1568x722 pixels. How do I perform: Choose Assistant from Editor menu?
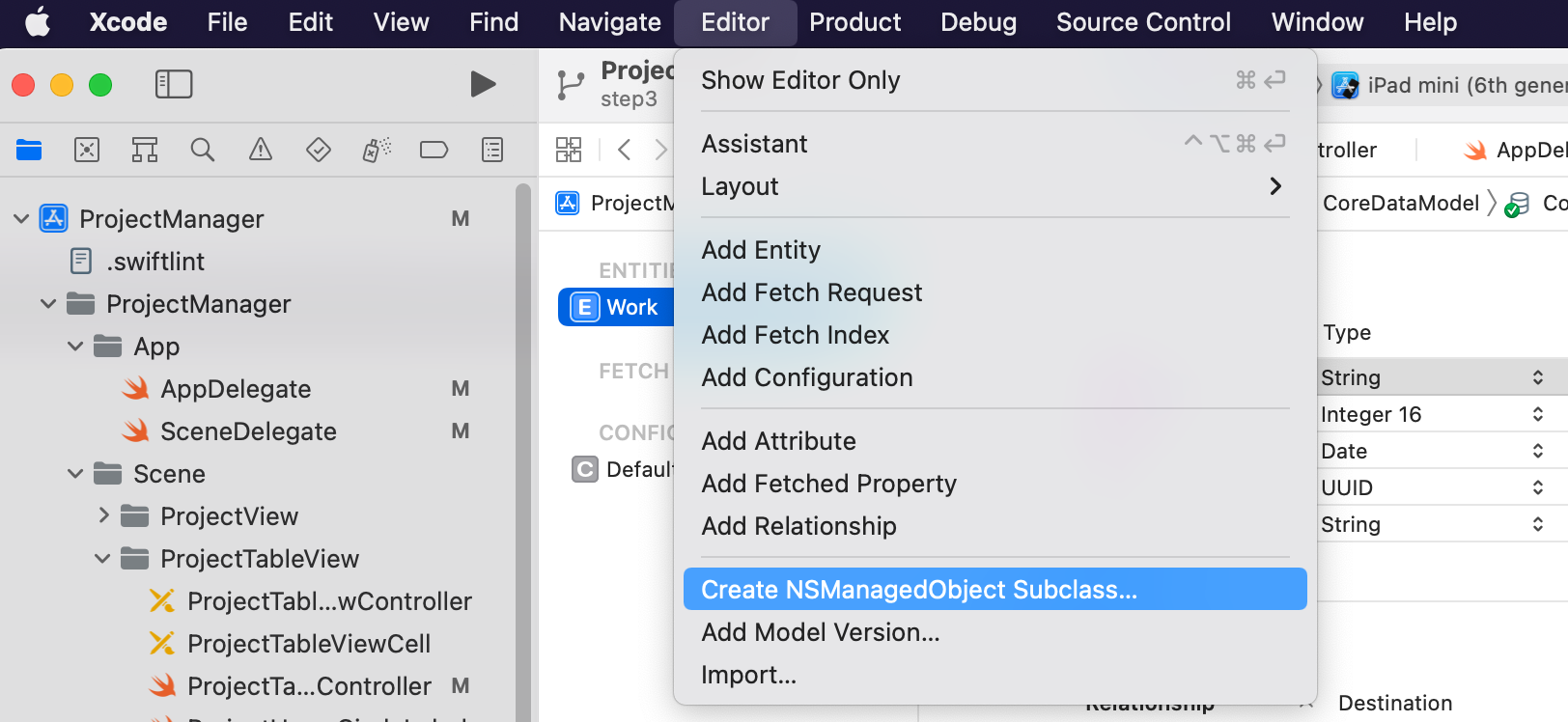pos(994,144)
